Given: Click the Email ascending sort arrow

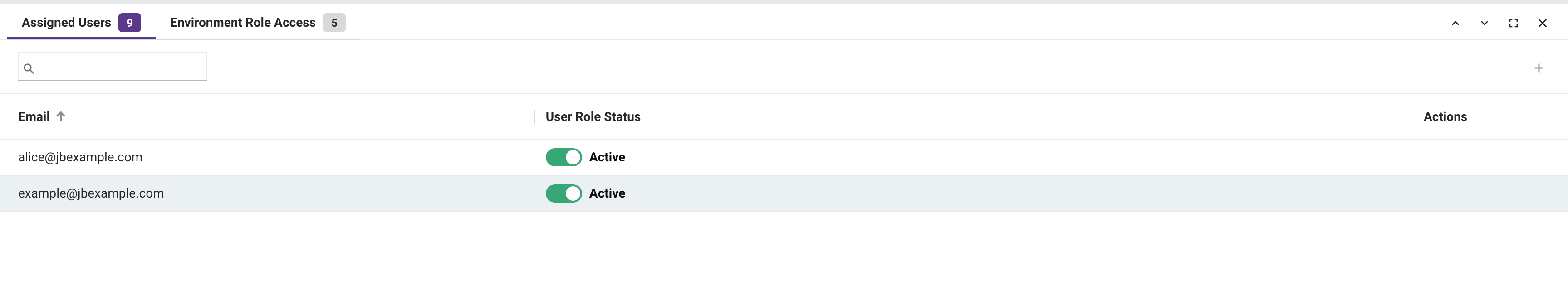Looking at the screenshot, I should point(61,117).
